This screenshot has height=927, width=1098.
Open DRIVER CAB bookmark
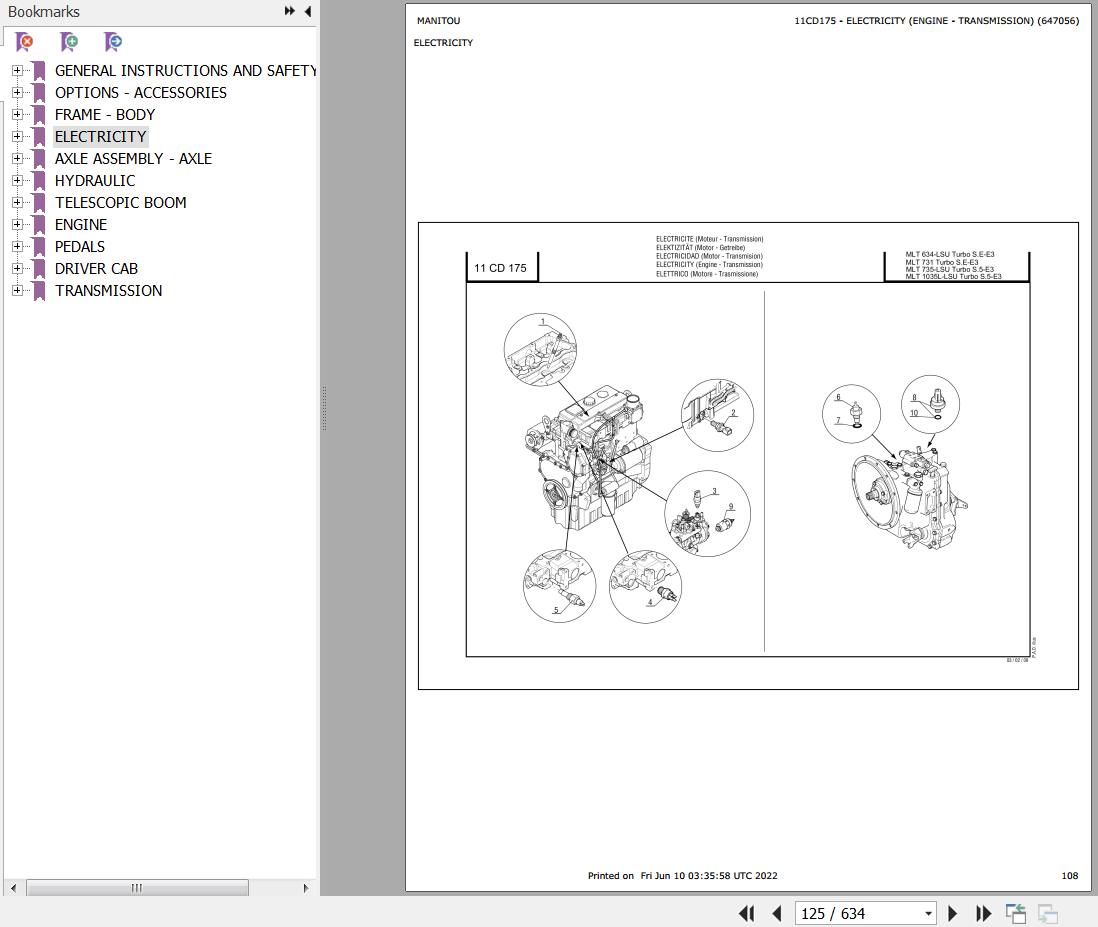pyautogui.click(x=97, y=268)
